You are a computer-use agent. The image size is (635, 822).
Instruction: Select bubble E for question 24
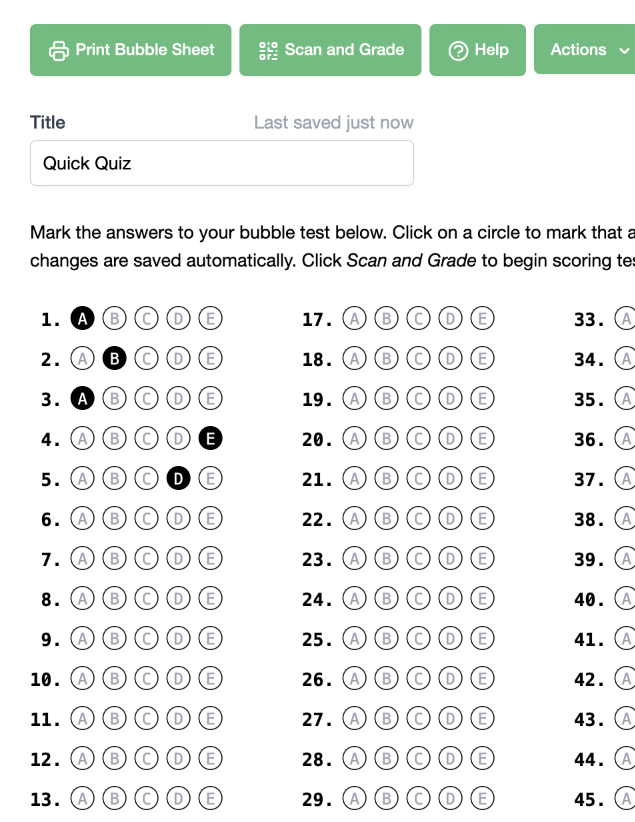pos(482,599)
